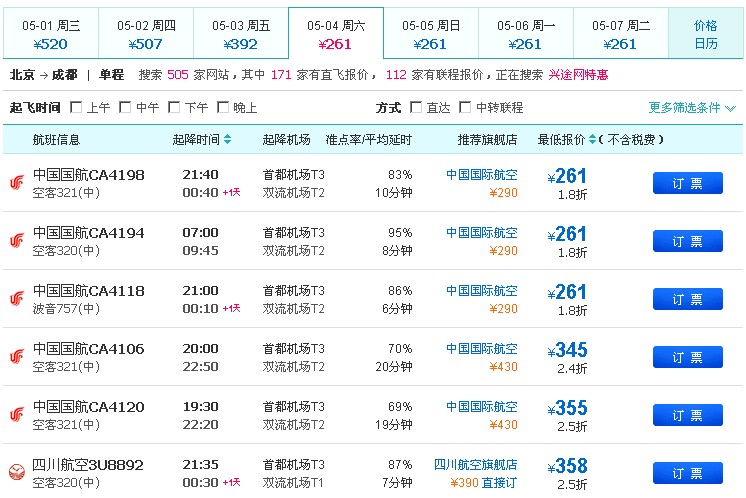Open 中国国际航空 store link for CA4120
746x498 pixels.
pyautogui.click(x=481, y=407)
